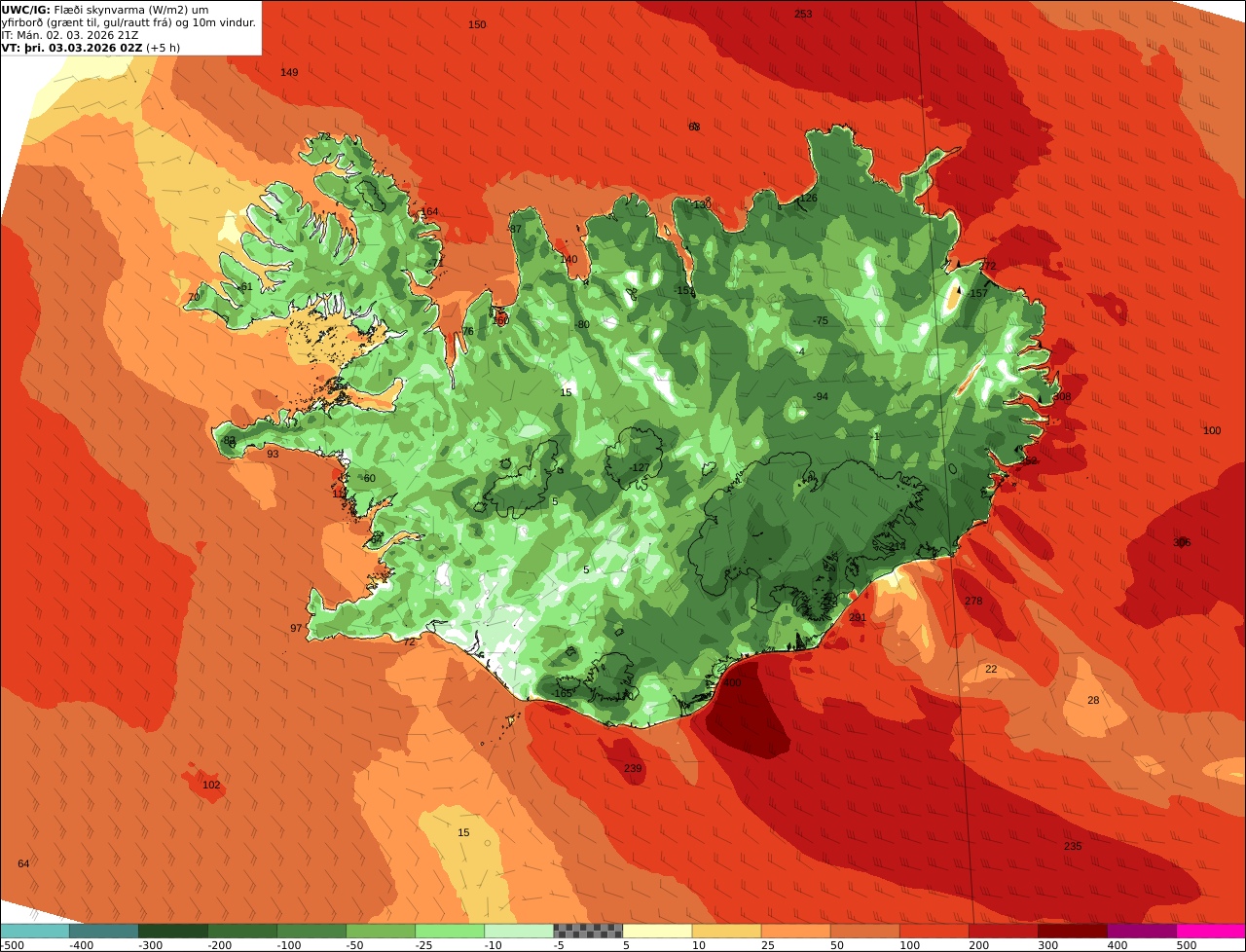This screenshot has width=1246, height=952.
Task: Click the '-400' legend label
Action: coord(81,945)
